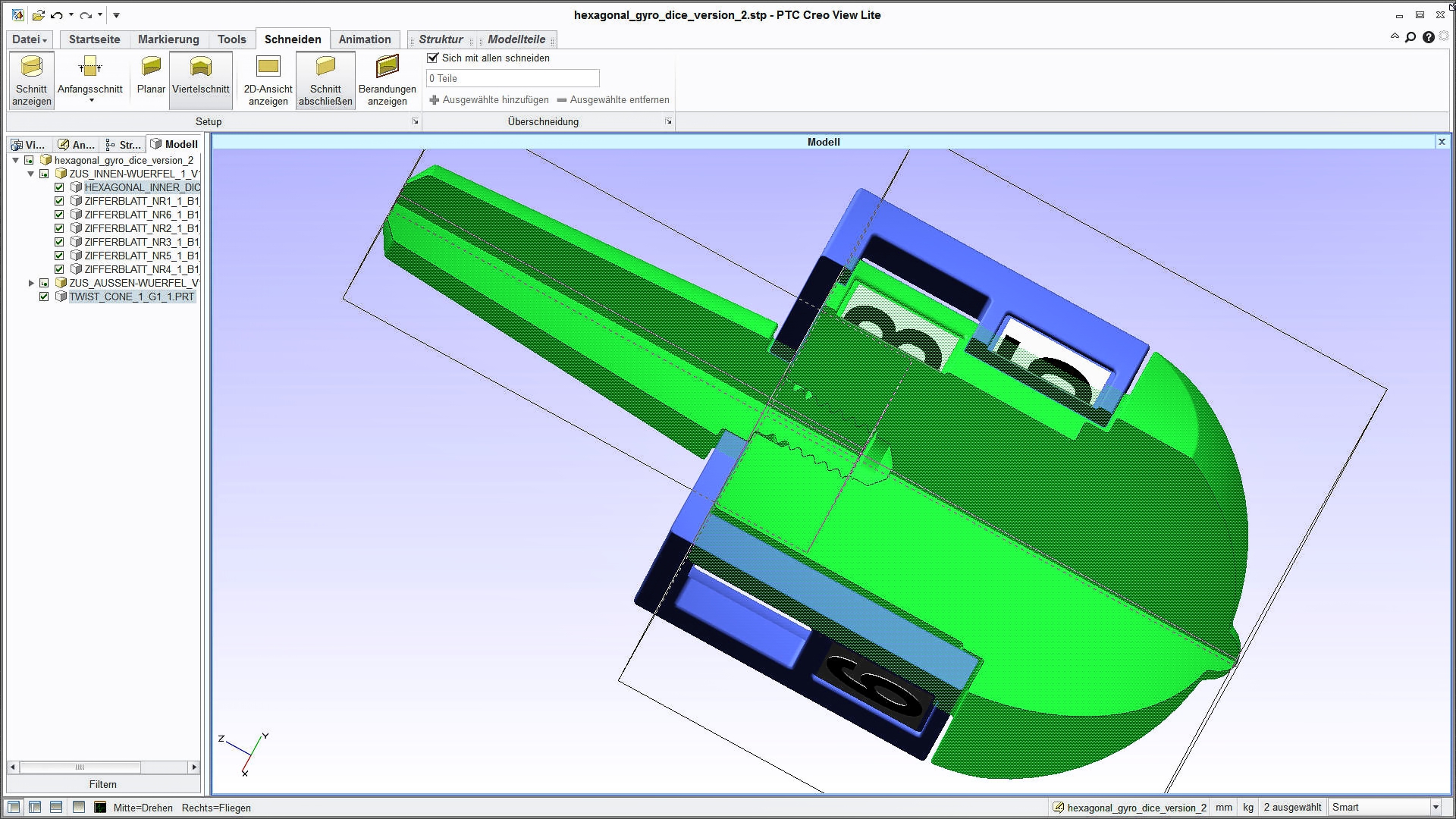Expand ZUS_AUSSEN-WUERFEL tree node
Viewport: 1456px width, 819px height.
31,283
